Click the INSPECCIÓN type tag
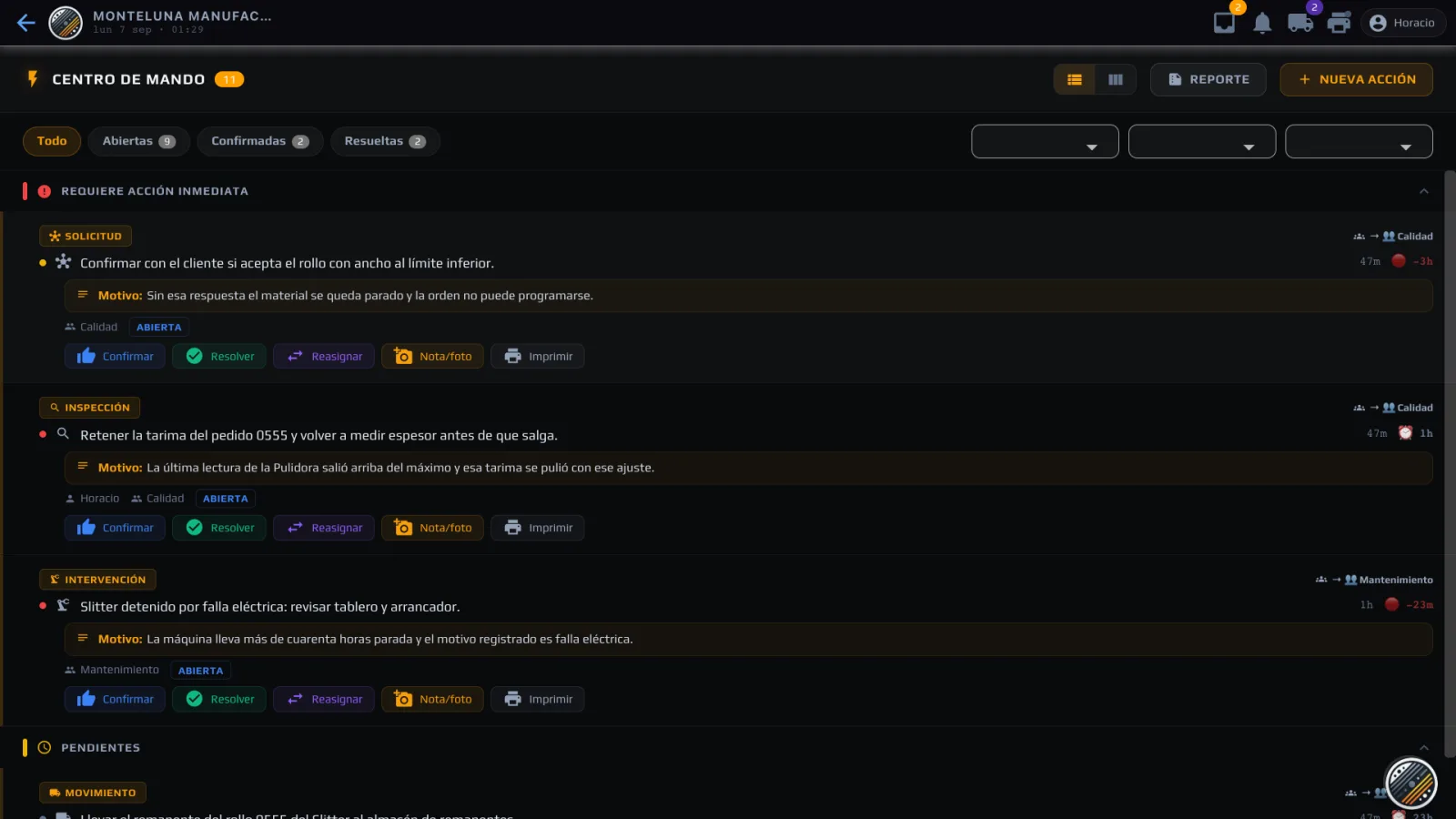The height and width of the screenshot is (819, 1456). (x=89, y=408)
